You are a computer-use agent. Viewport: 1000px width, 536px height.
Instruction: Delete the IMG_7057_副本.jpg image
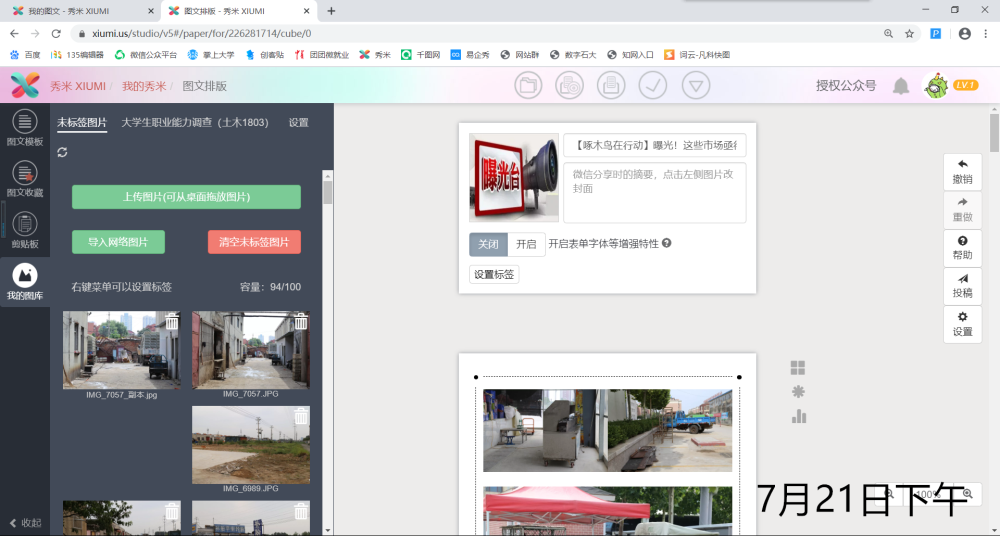tap(172, 322)
